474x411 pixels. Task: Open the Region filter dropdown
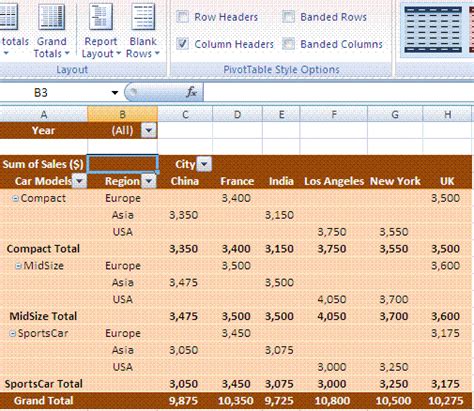149,181
